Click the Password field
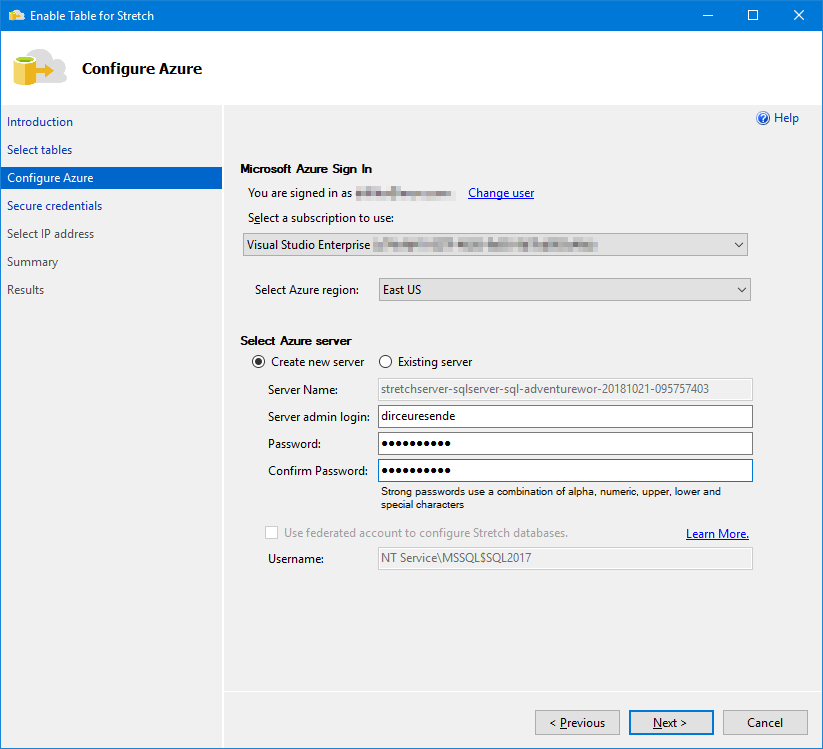823x749 pixels. [565, 444]
